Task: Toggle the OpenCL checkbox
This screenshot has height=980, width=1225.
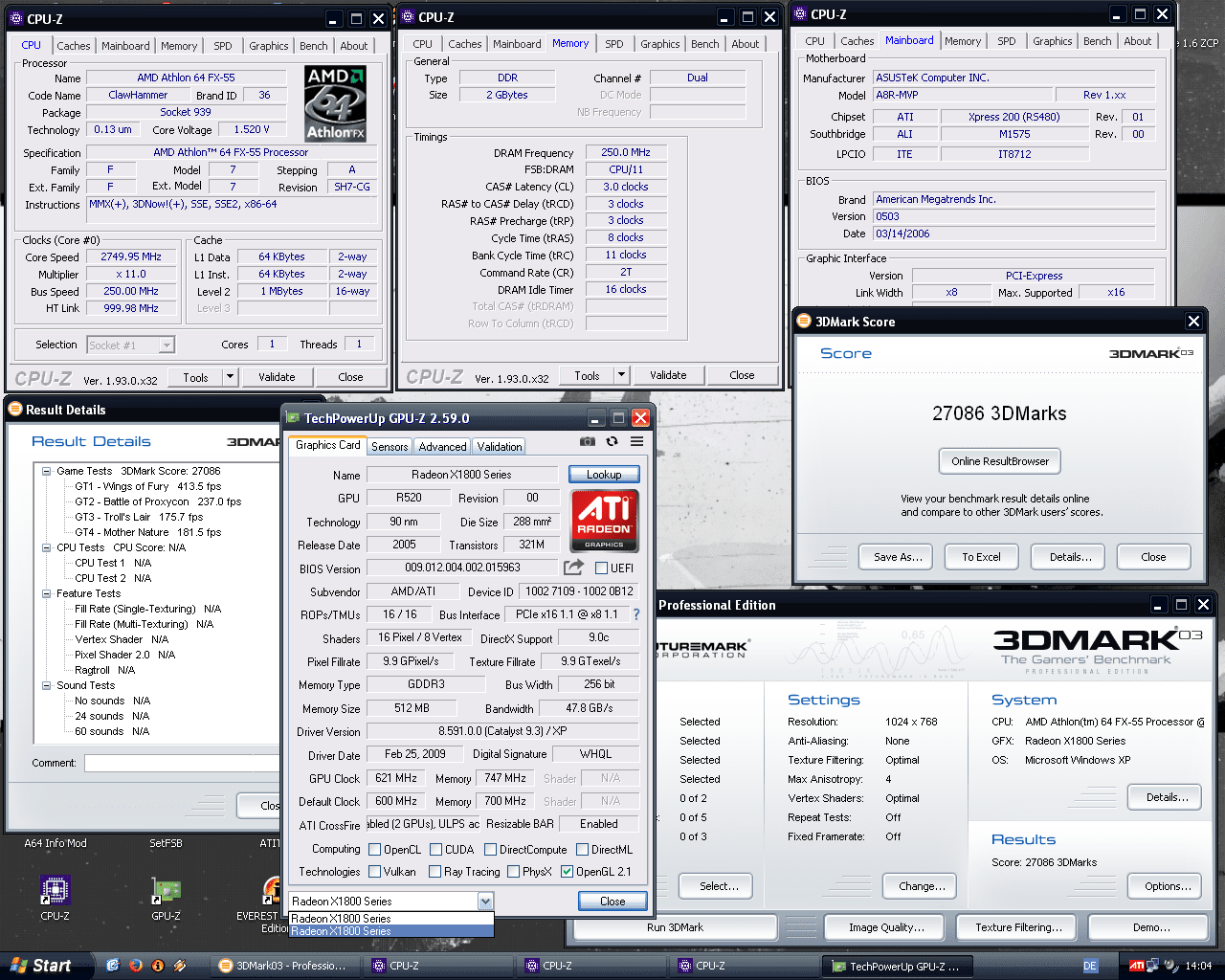Action: click(x=375, y=849)
